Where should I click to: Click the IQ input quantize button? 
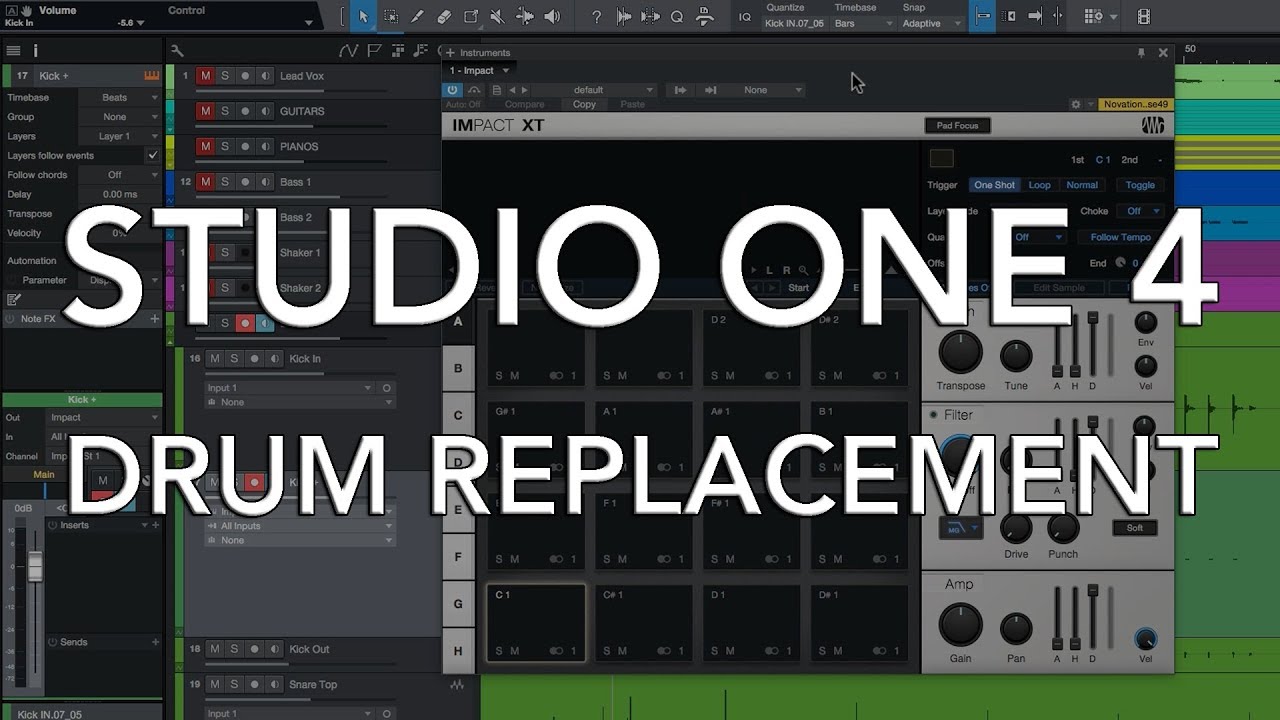(x=744, y=16)
